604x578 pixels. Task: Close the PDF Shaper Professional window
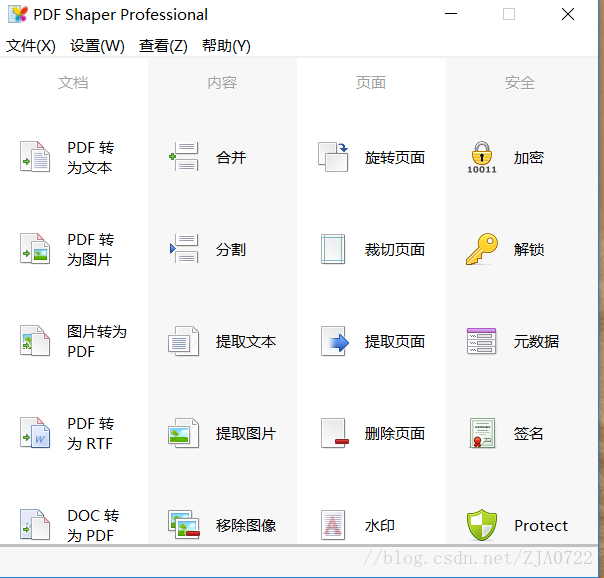(x=568, y=14)
